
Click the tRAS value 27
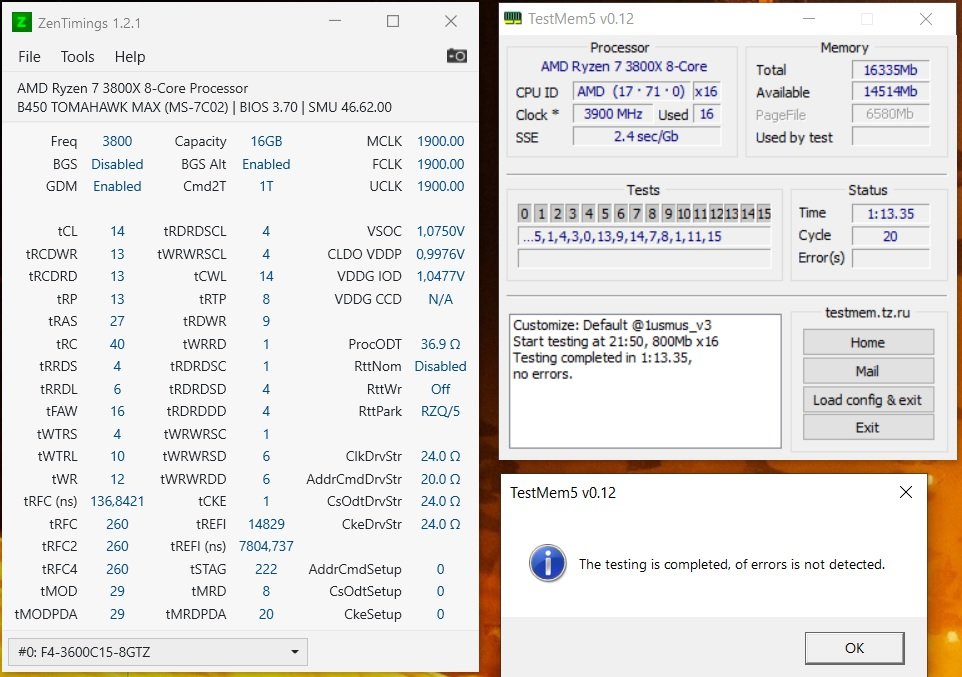[x=117, y=322]
